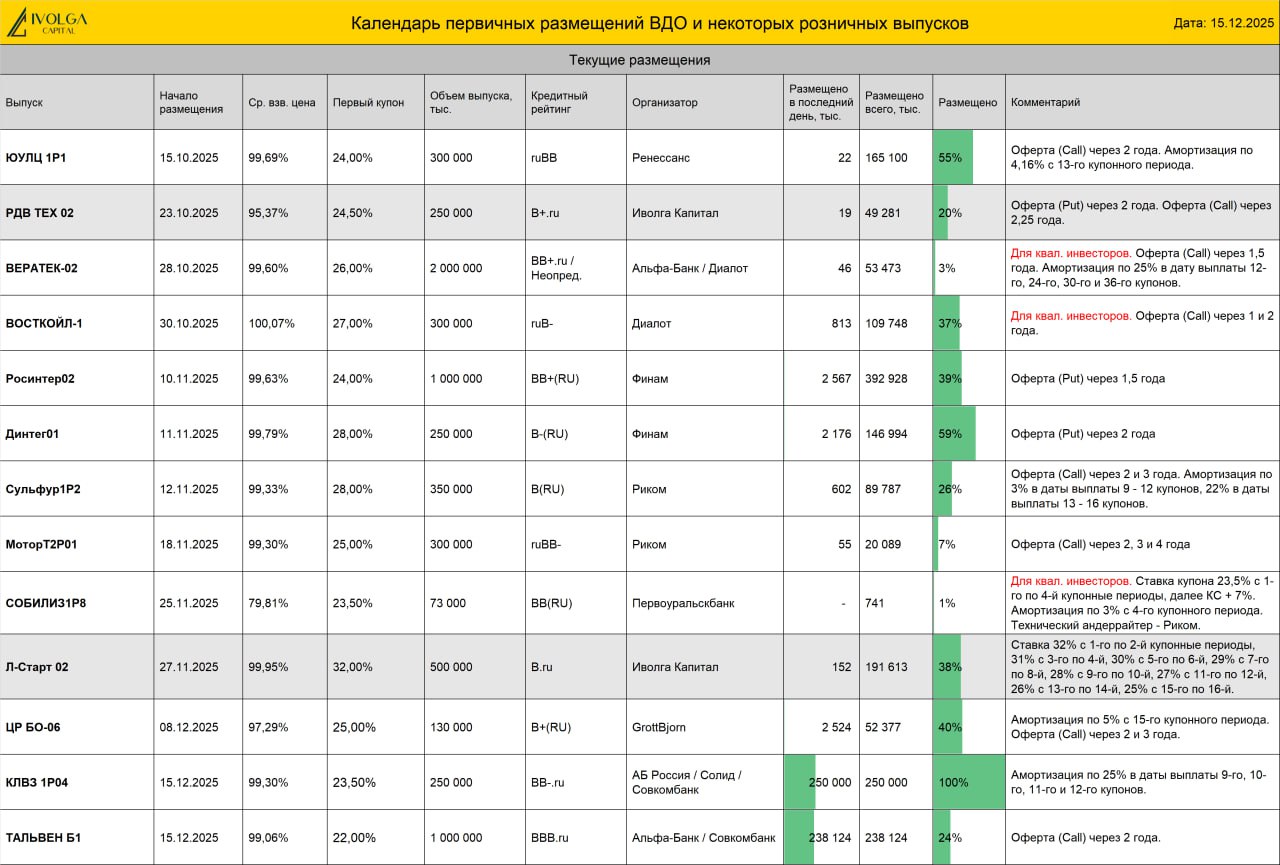Screen dimensions: 1280x865
Task: Click the 'Первый купон' column header
Action: (368, 102)
